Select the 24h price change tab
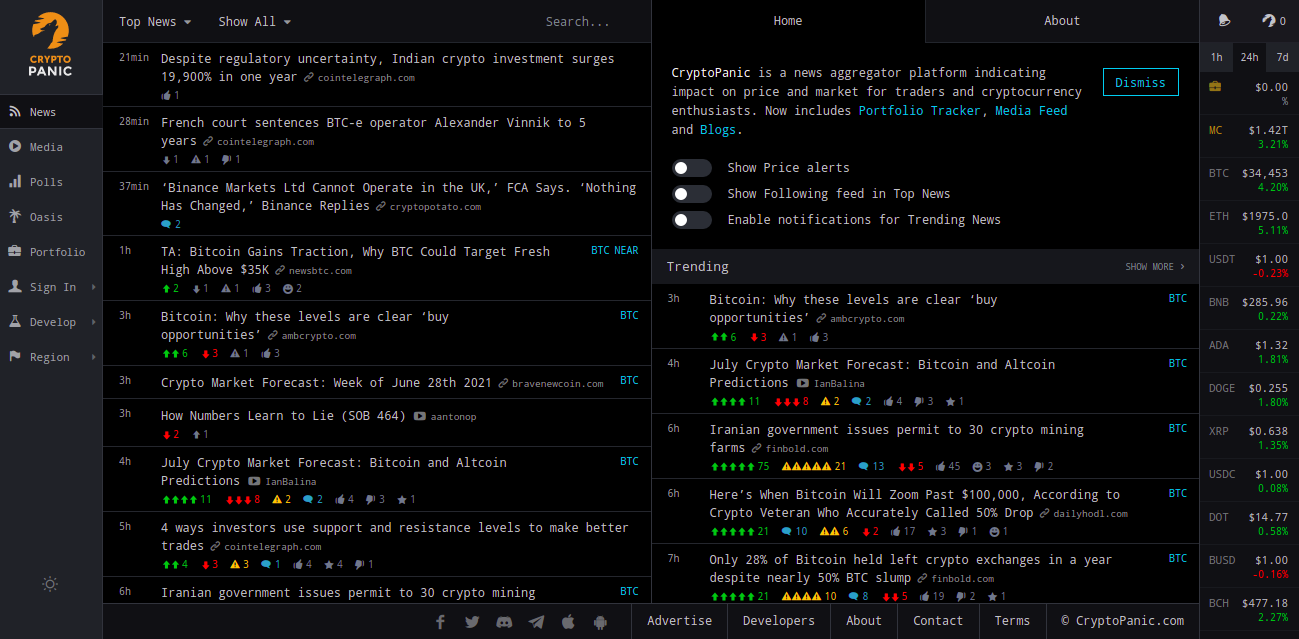1299x639 pixels. [1249, 57]
